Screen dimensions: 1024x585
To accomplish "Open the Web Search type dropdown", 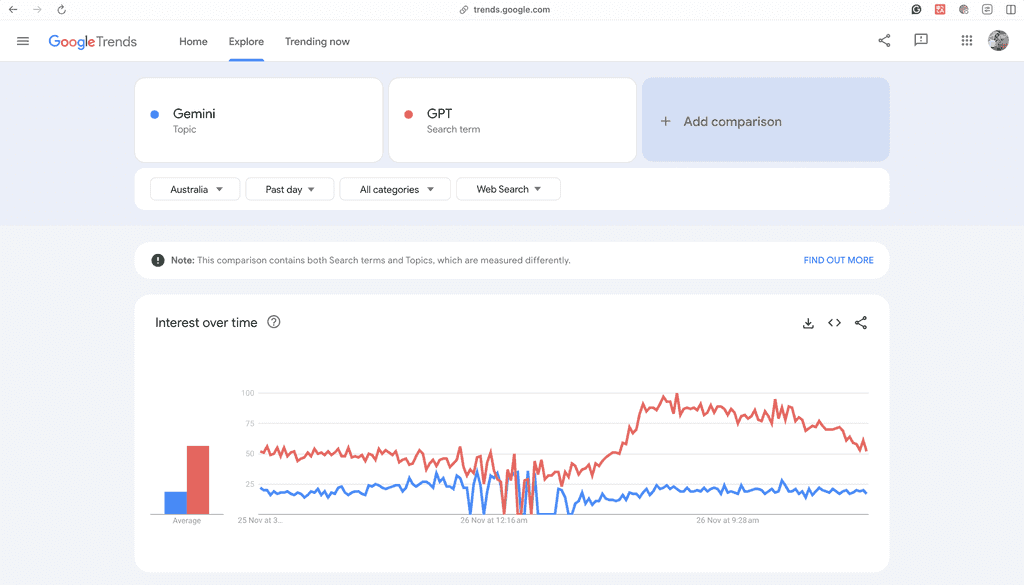I will tap(508, 189).
